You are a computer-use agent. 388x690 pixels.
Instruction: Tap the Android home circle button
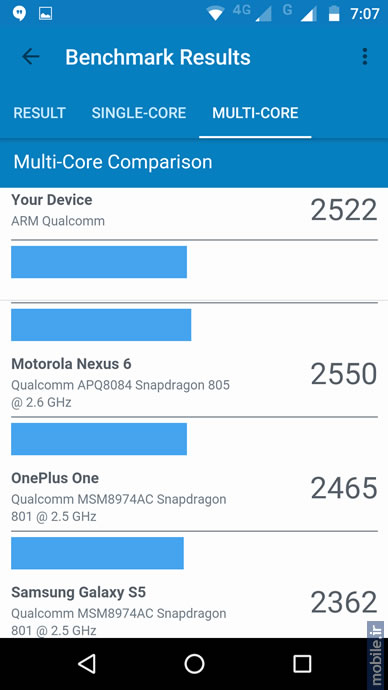pyautogui.click(x=194, y=663)
